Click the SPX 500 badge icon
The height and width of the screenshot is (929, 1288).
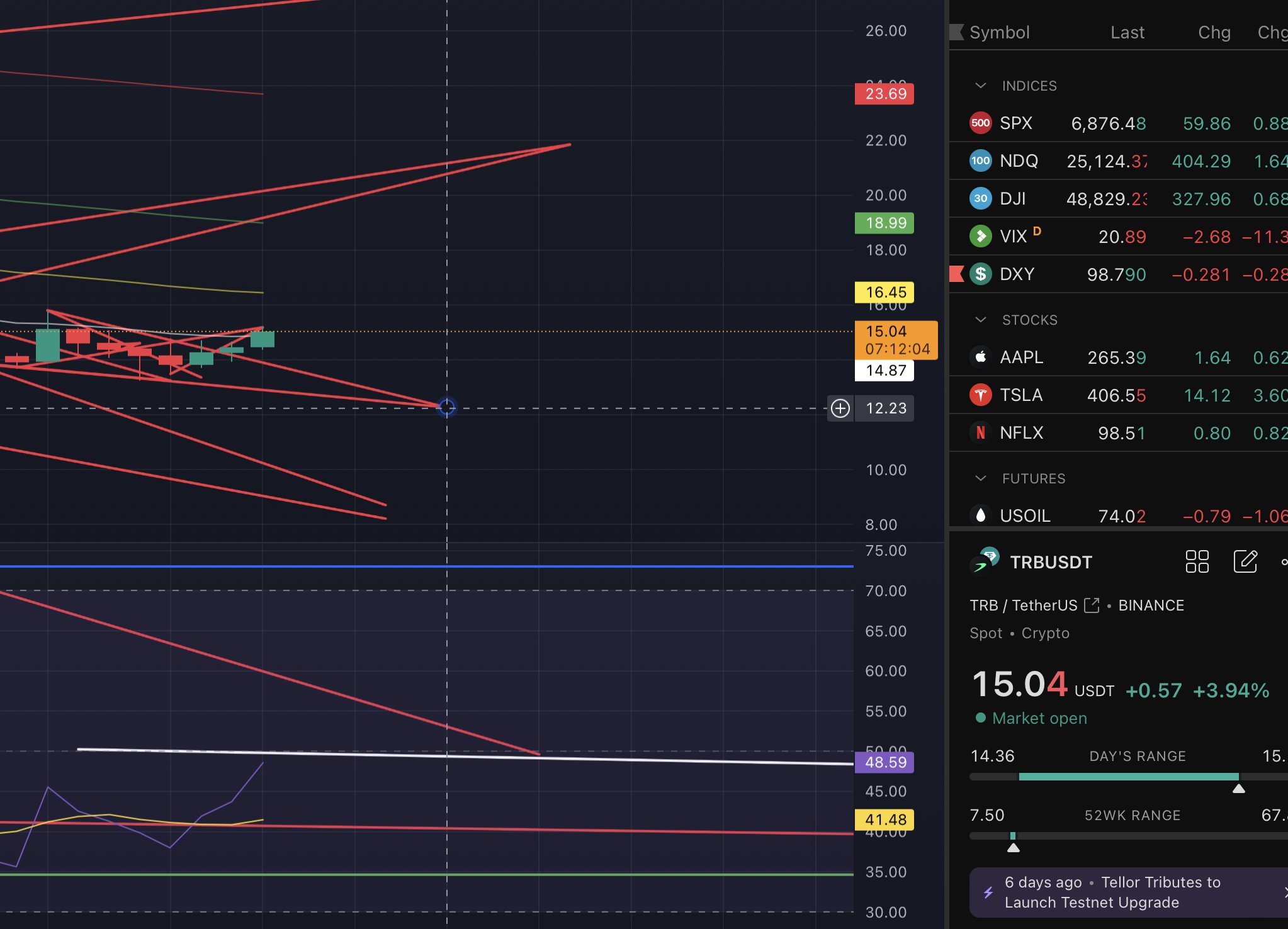pyautogui.click(x=980, y=123)
